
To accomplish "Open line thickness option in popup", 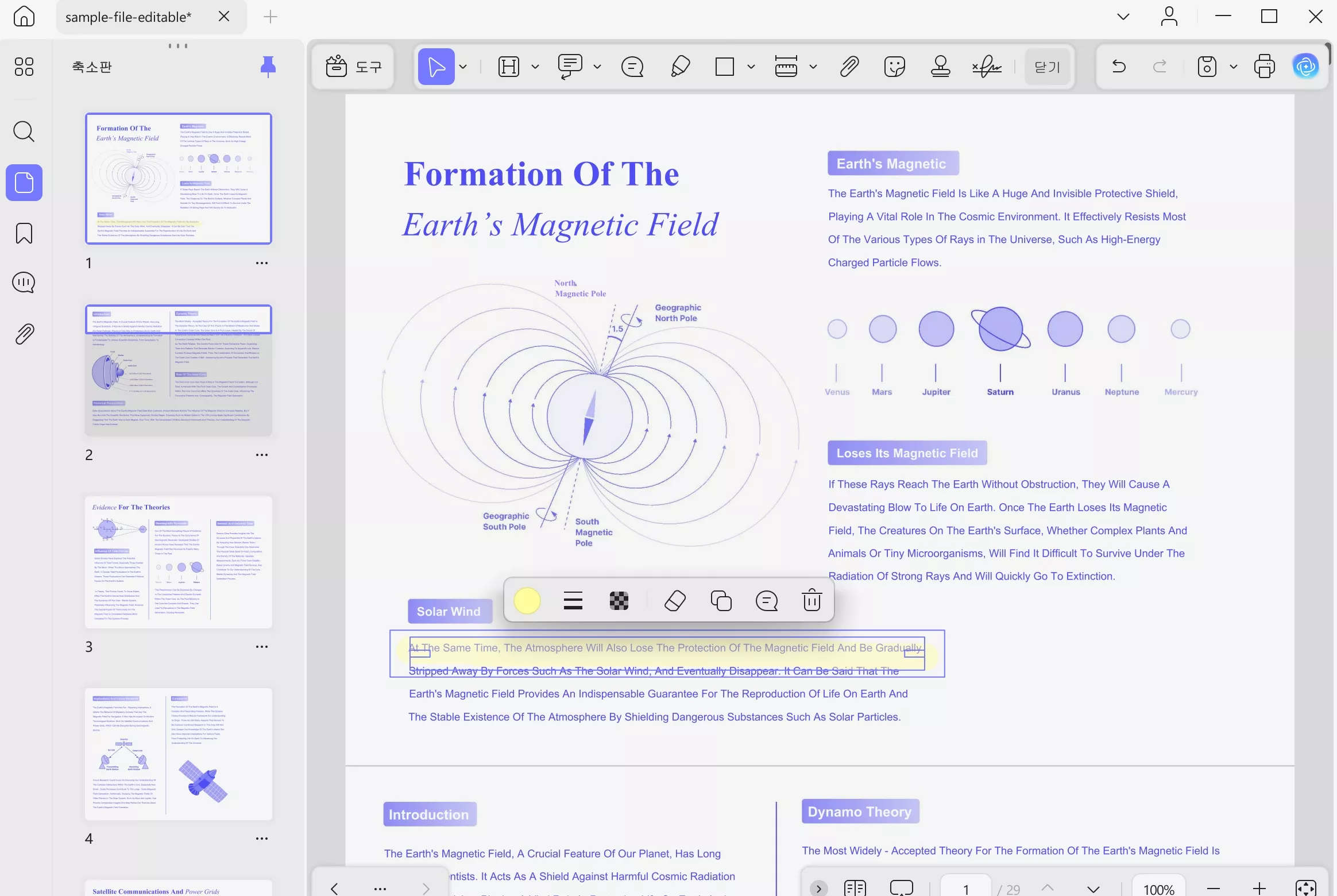I will tap(573, 601).
